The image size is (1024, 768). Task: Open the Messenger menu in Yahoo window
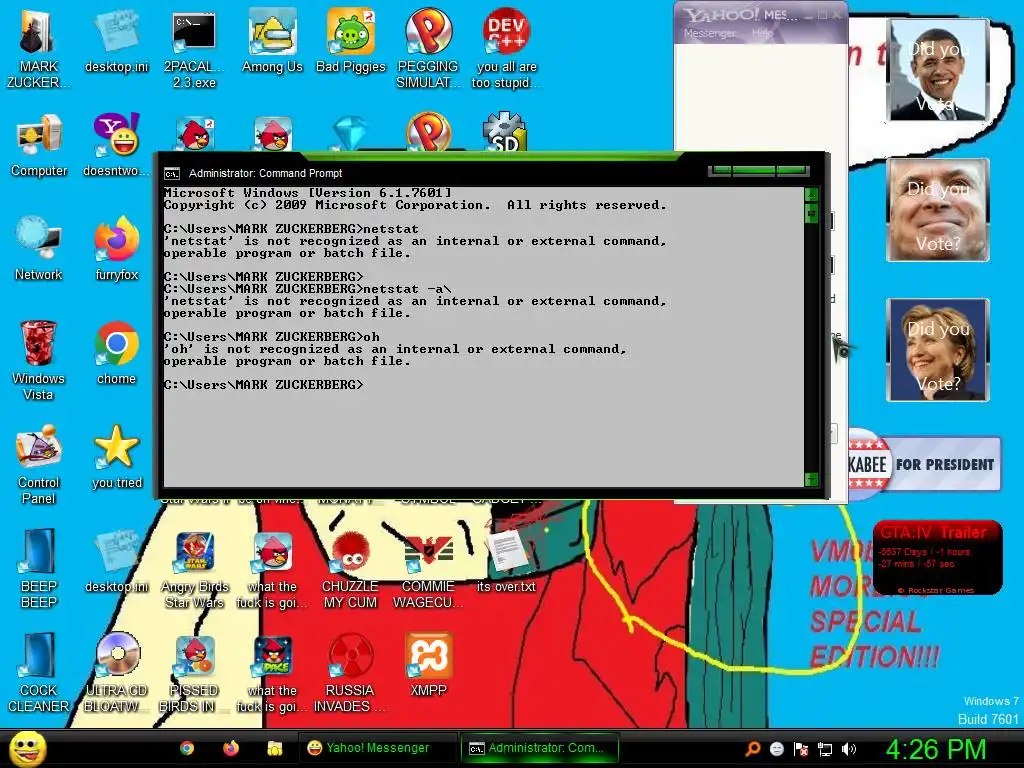click(709, 33)
